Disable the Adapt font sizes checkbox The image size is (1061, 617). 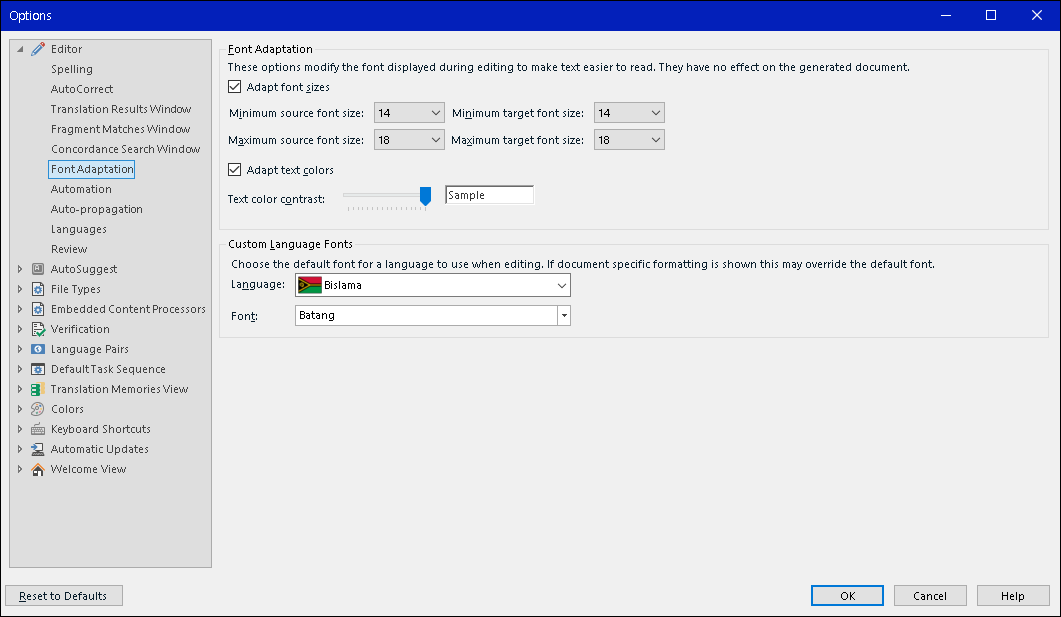tap(234, 86)
